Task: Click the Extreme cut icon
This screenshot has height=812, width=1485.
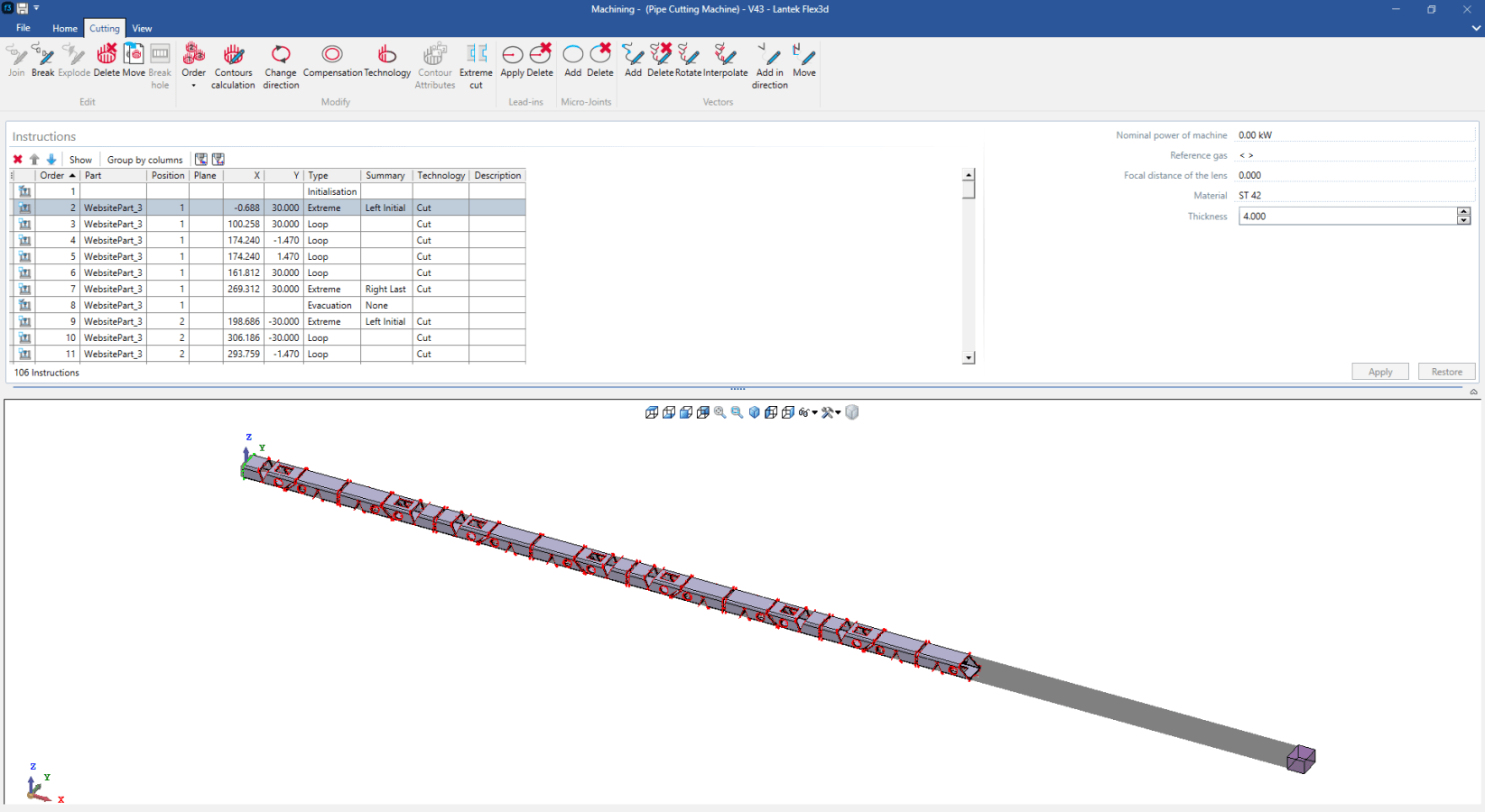Action: pos(476,66)
